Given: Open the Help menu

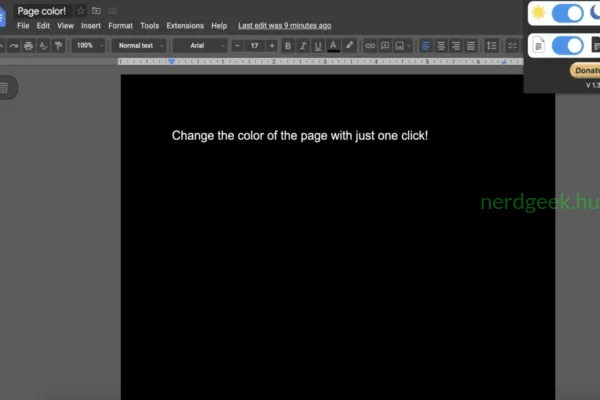Looking at the screenshot, I should (x=219, y=26).
